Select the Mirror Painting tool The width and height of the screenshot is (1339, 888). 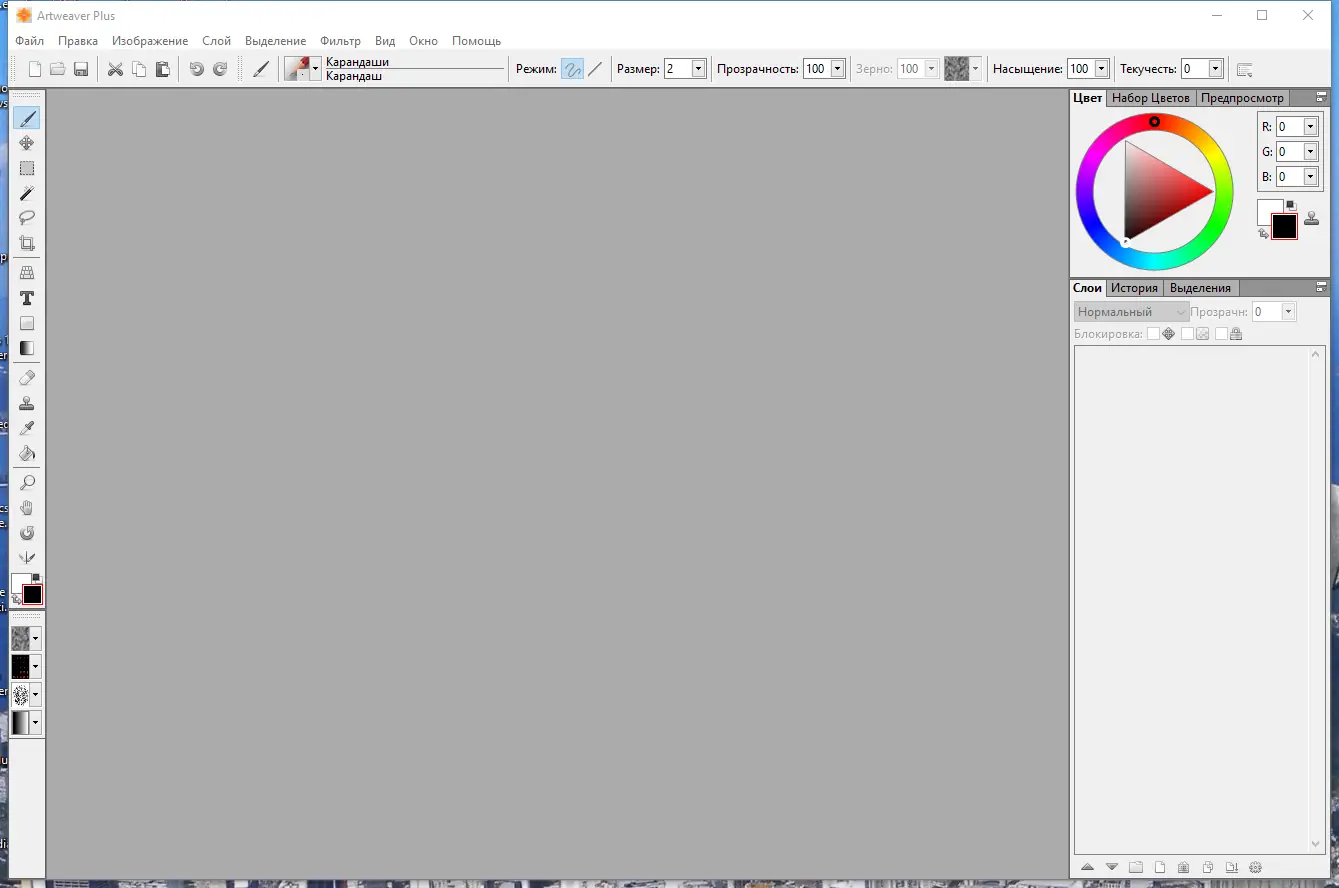(x=27, y=558)
